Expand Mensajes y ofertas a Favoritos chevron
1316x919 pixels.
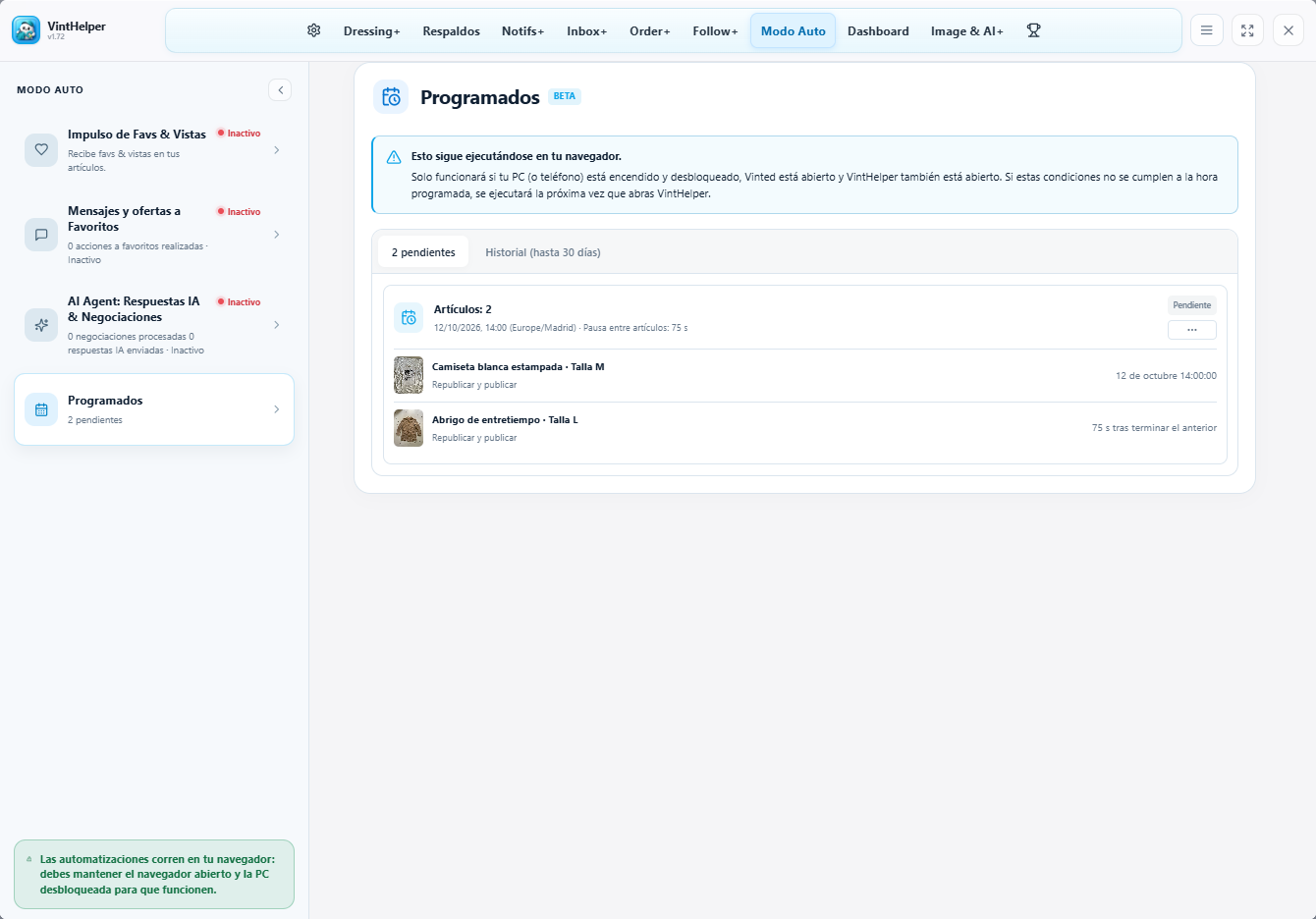click(x=277, y=235)
